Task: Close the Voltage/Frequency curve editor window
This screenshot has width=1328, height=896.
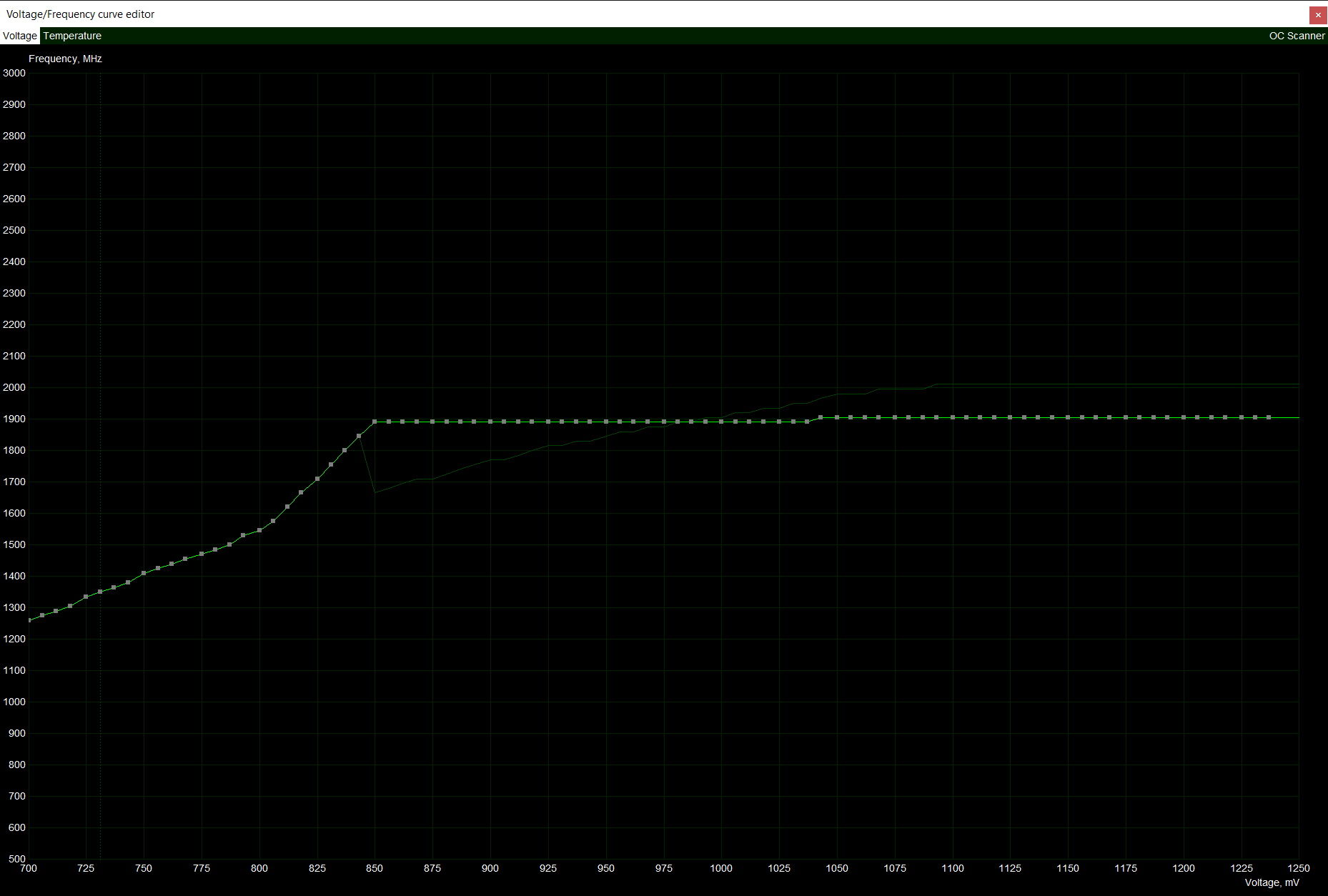Action: point(1318,14)
